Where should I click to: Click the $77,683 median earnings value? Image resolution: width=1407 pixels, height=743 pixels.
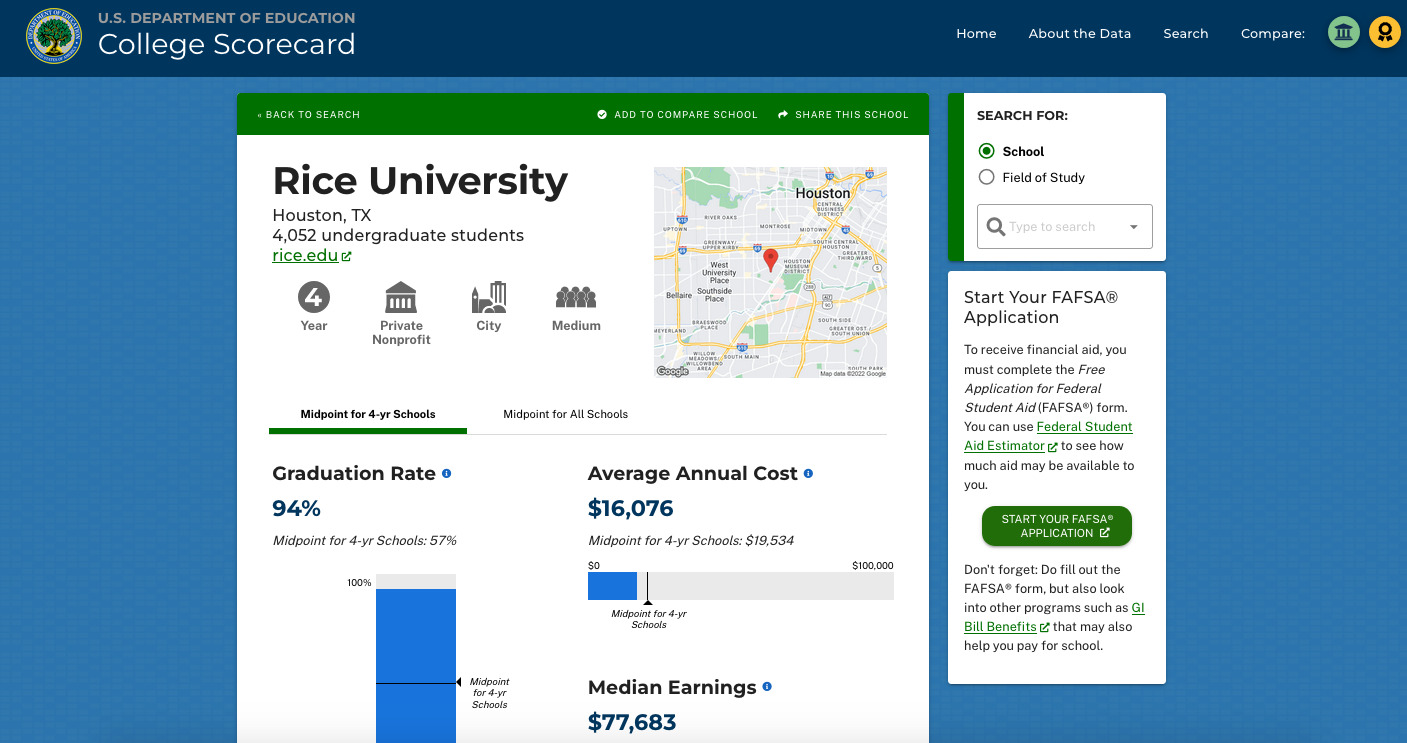(632, 722)
